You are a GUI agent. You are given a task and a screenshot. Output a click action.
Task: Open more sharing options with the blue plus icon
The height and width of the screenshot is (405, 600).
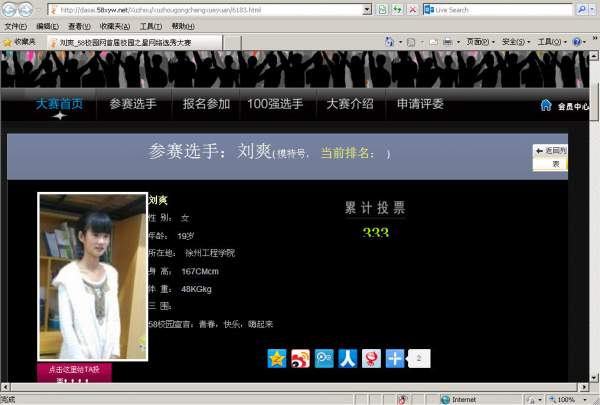click(395, 359)
